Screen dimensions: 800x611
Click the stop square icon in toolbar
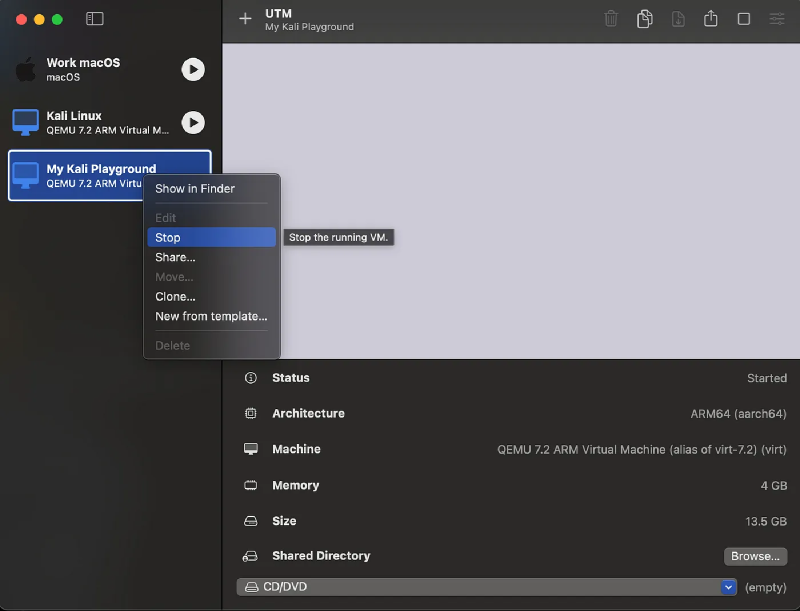(x=744, y=19)
